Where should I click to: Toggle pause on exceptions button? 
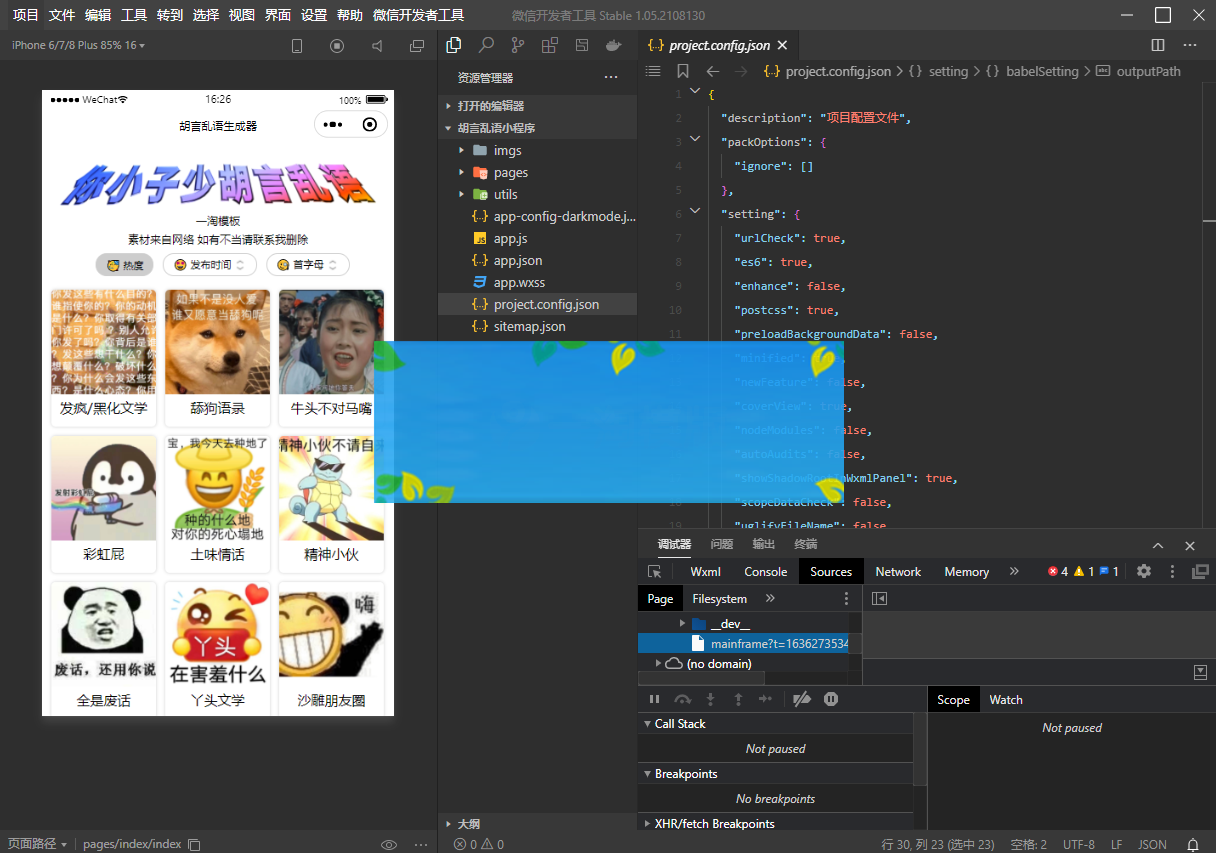click(831, 699)
